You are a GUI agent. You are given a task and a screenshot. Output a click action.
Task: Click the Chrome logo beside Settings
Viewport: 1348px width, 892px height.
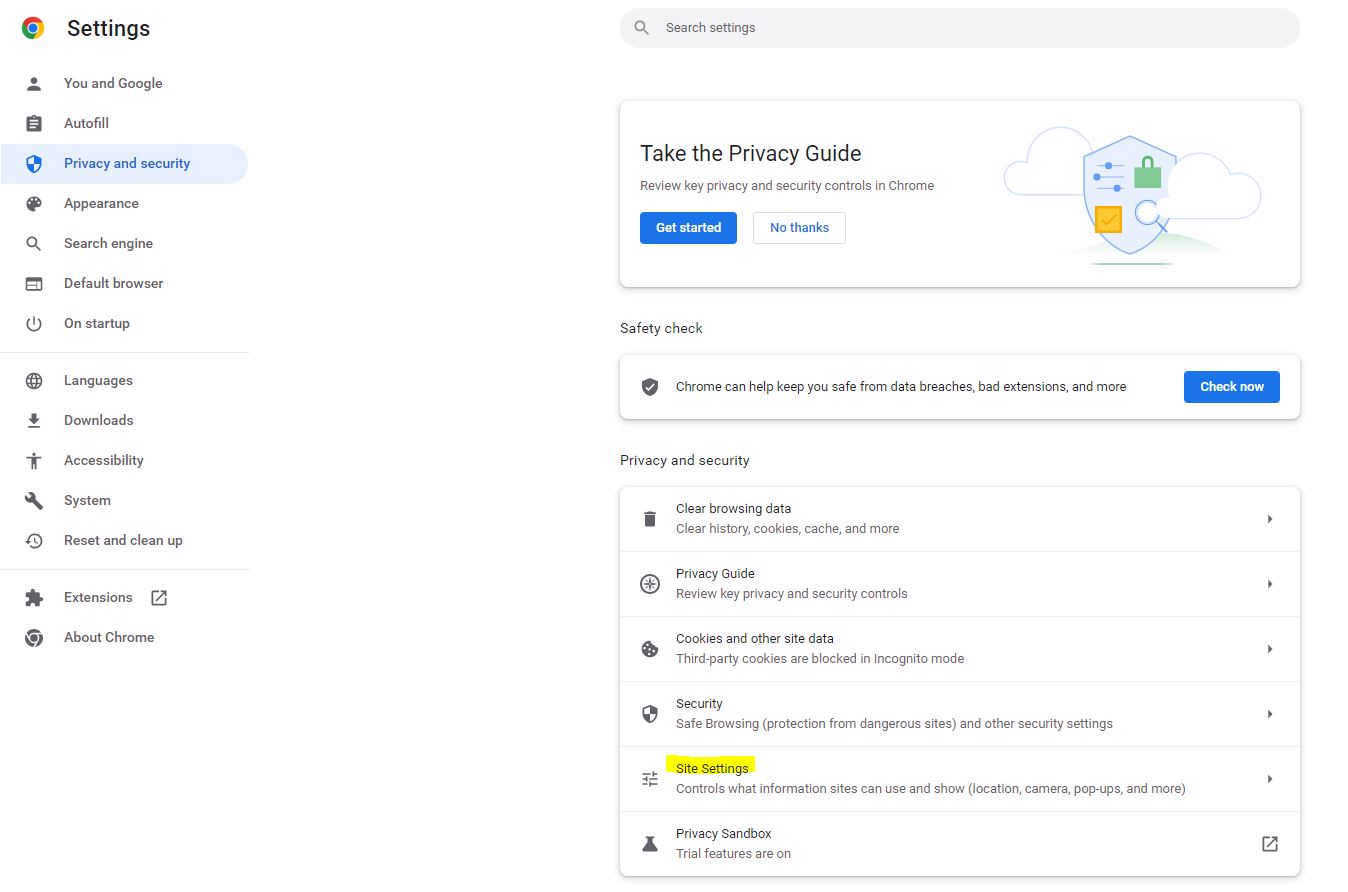[x=33, y=28]
